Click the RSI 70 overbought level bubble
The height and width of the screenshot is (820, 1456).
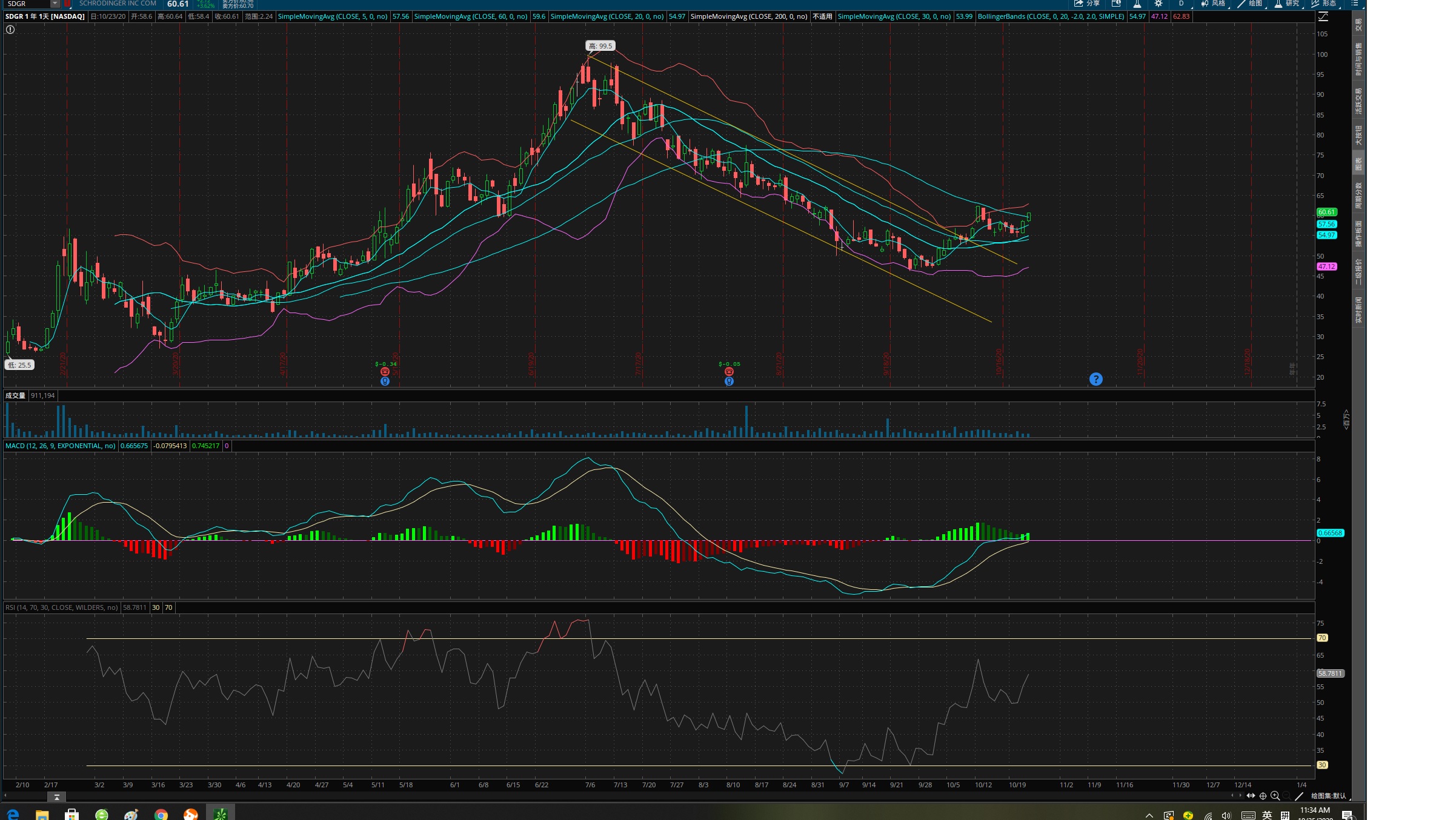click(1322, 638)
